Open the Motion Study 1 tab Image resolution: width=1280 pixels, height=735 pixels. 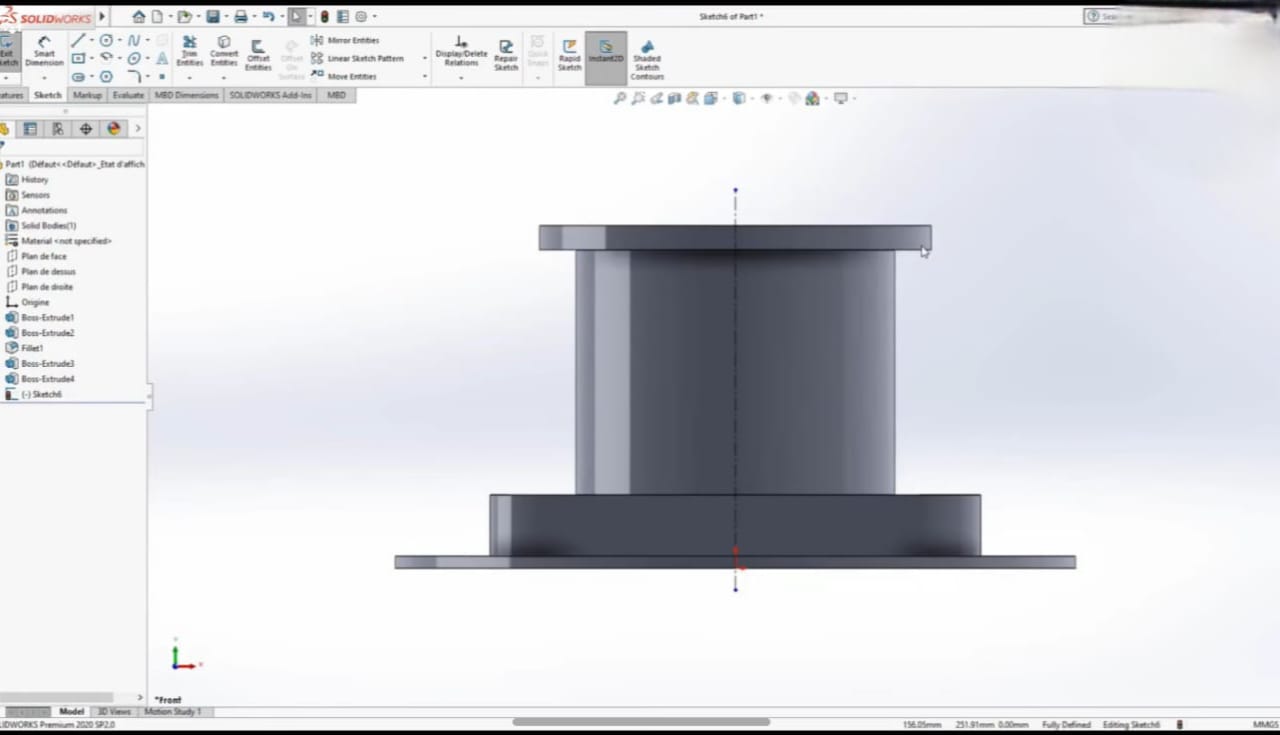(173, 712)
